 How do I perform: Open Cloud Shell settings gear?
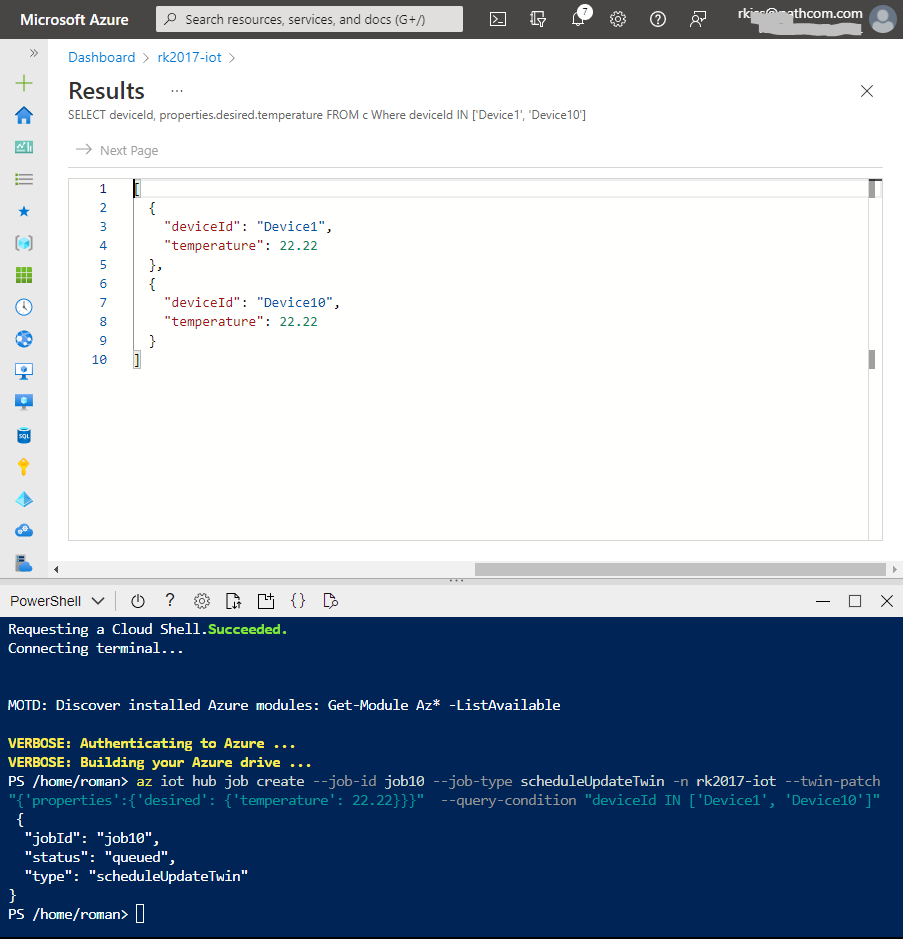(x=202, y=601)
